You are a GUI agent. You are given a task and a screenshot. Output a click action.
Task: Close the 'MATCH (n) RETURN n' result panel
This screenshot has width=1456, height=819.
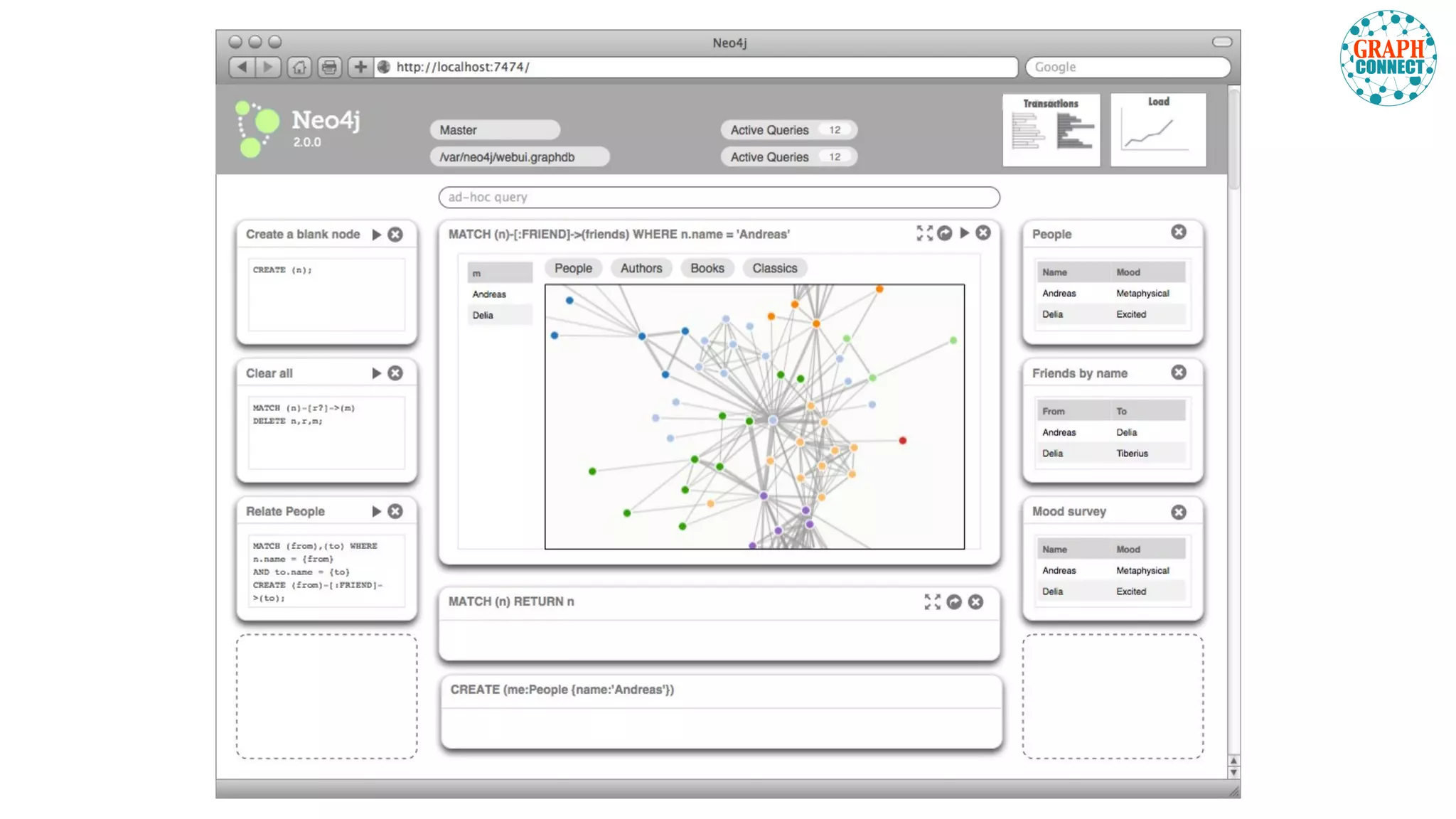[x=976, y=602]
